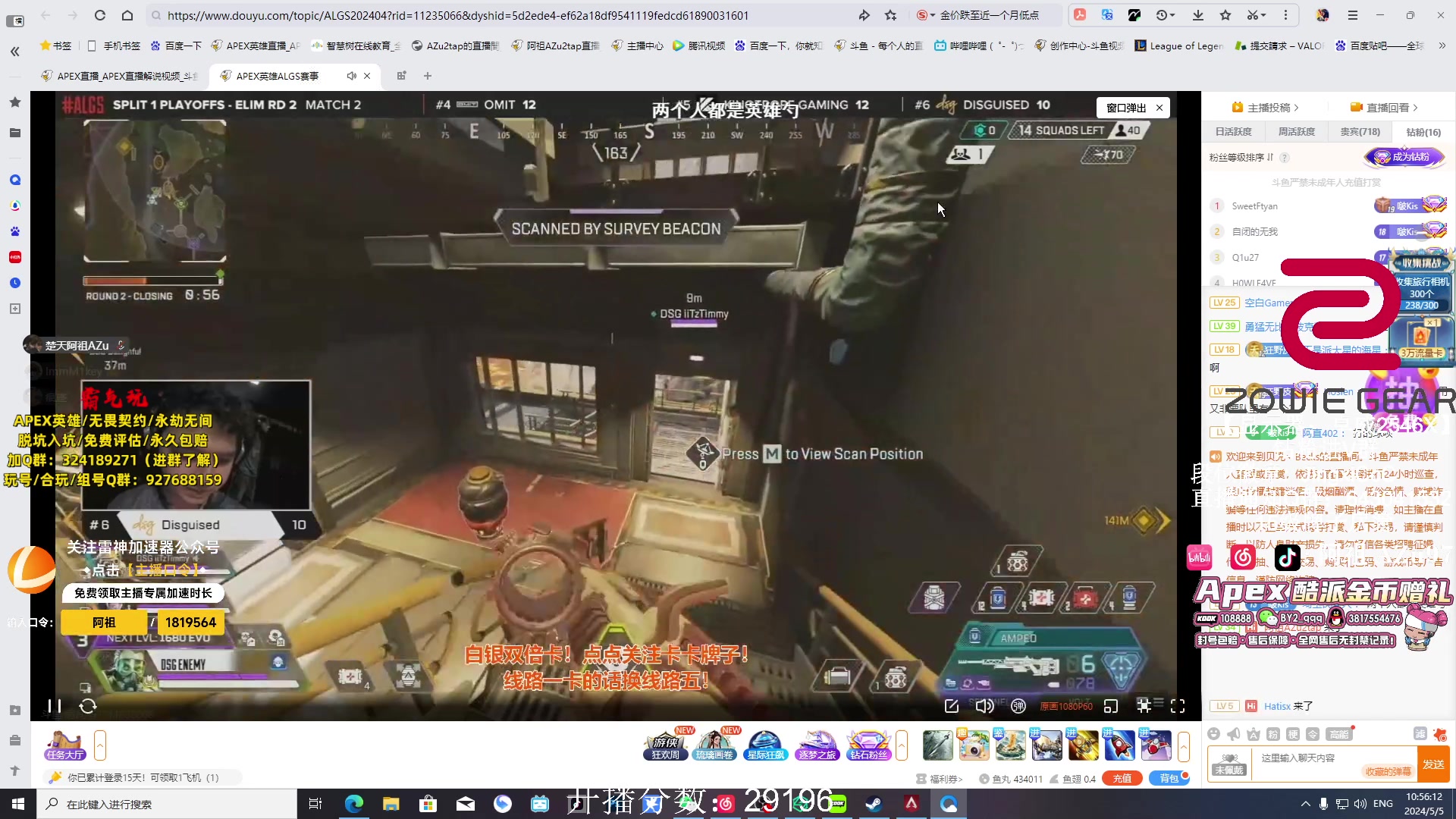1456x819 pixels.
Task: Click the 发送 send button
Action: pos(1432,764)
